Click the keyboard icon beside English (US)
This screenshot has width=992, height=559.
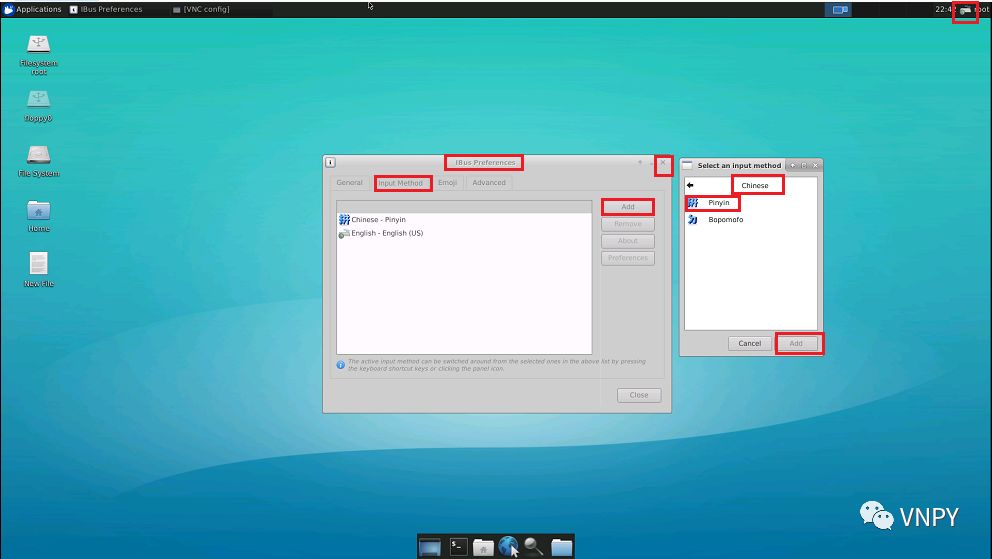[x=344, y=233]
